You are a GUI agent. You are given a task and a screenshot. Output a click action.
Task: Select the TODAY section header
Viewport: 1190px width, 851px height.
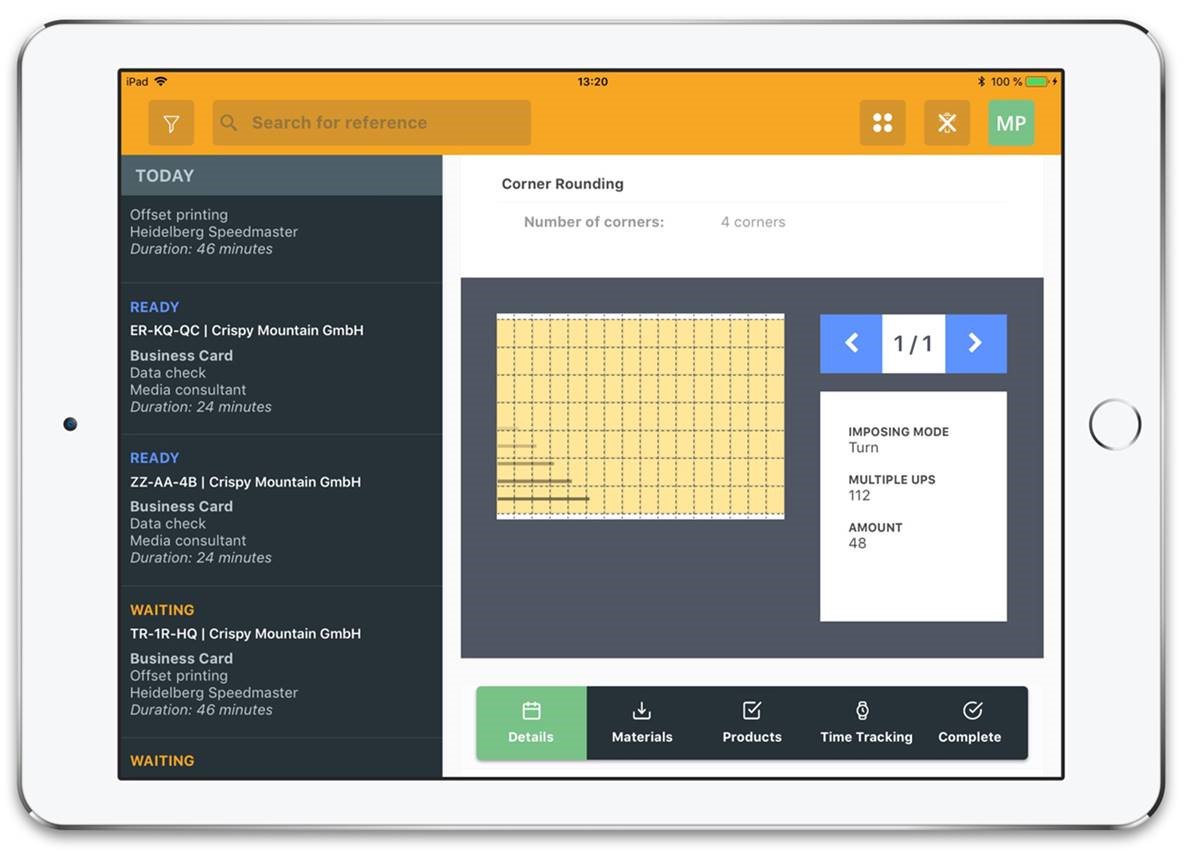point(282,175)
